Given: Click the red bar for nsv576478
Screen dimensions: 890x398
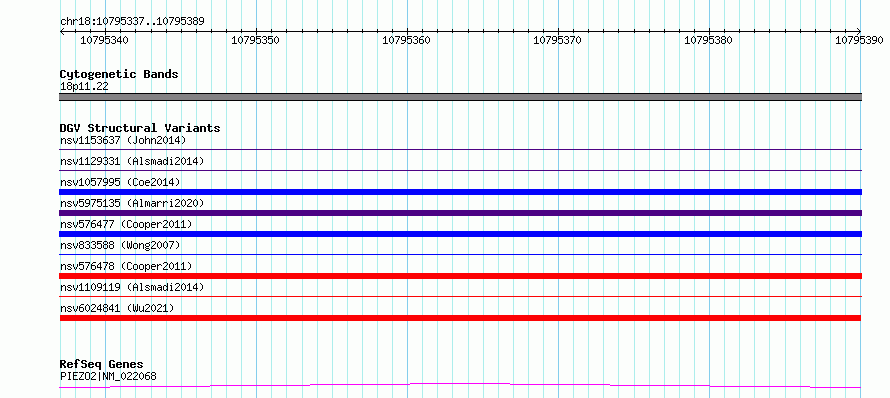Looking at the screenshot, I should pyautogui.click(x=460, y=276).
